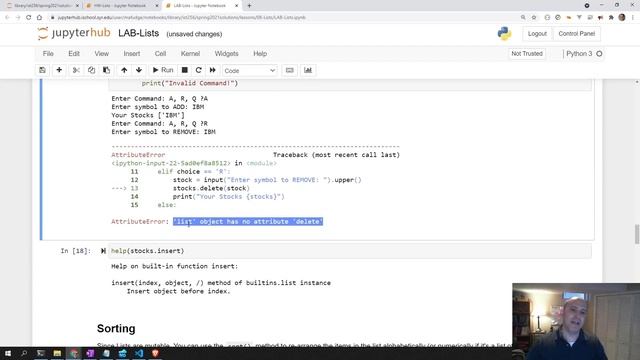This screenshot has height=360, width=640.
Task: Go back with the browser back arrow
Action: [x=7, y=18]
